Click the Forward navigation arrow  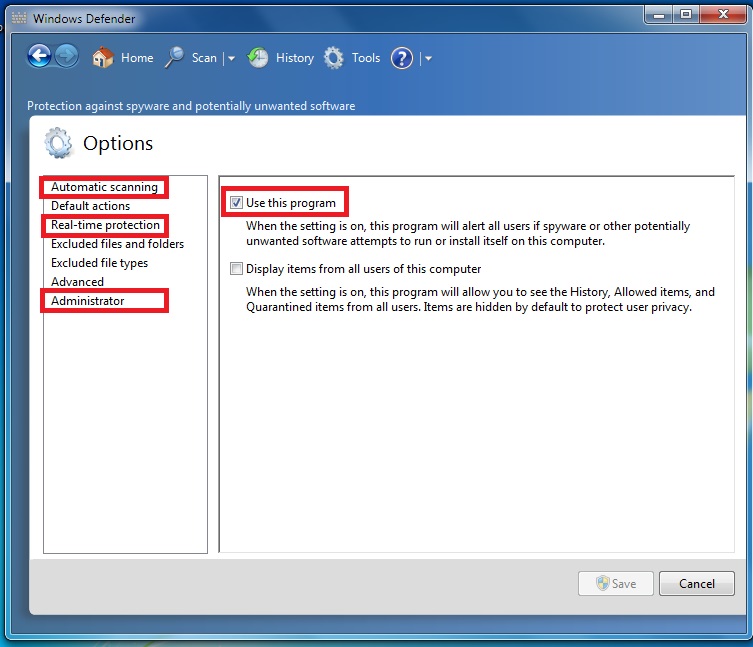pos(67,57)
